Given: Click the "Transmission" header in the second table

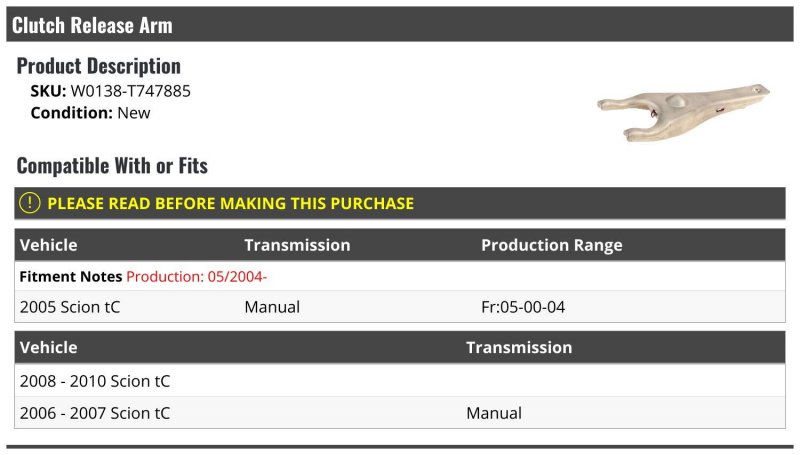Looking at the screenshot, I should pyautogui.click(x=519, y=348).
